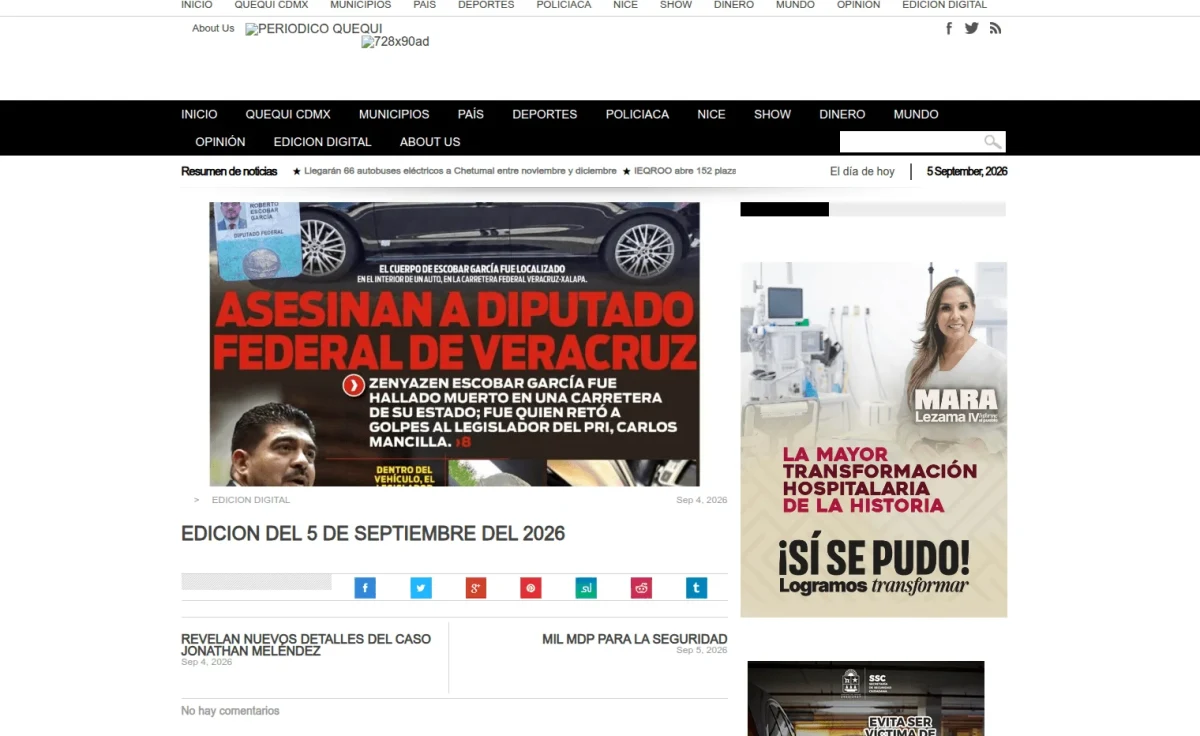Open the header Facebook page icon
Image resolution: width=1200 pixels, height=736 pixels.
pyautogui.click(x=949, y=28)
